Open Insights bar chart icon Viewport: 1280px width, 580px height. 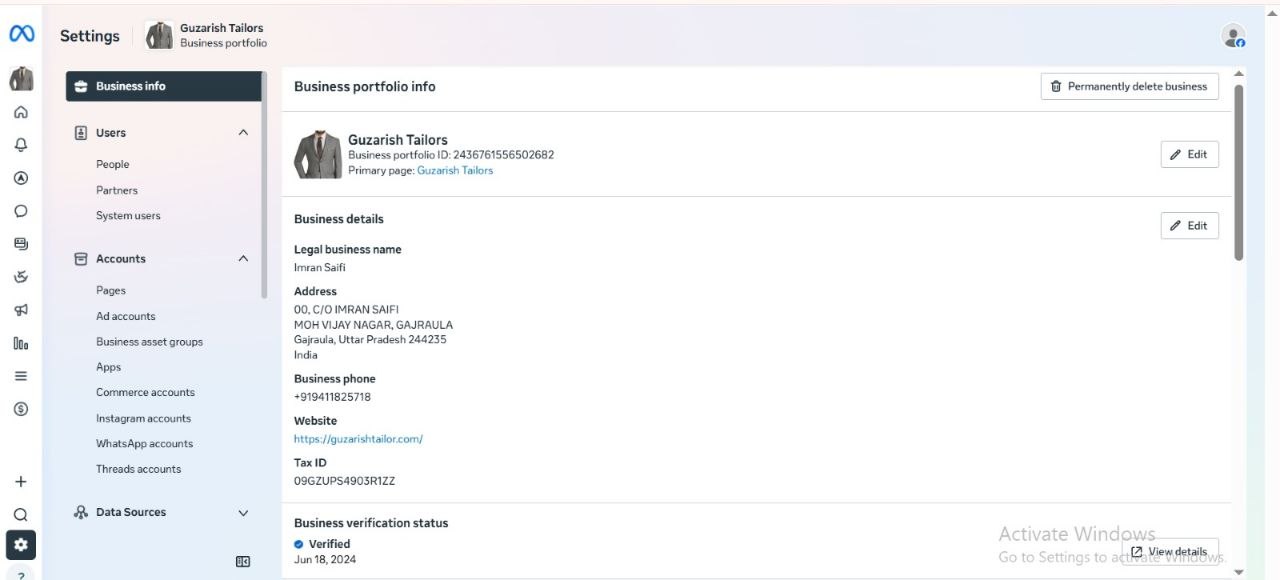pyautogui.click(x=21, y=343)
